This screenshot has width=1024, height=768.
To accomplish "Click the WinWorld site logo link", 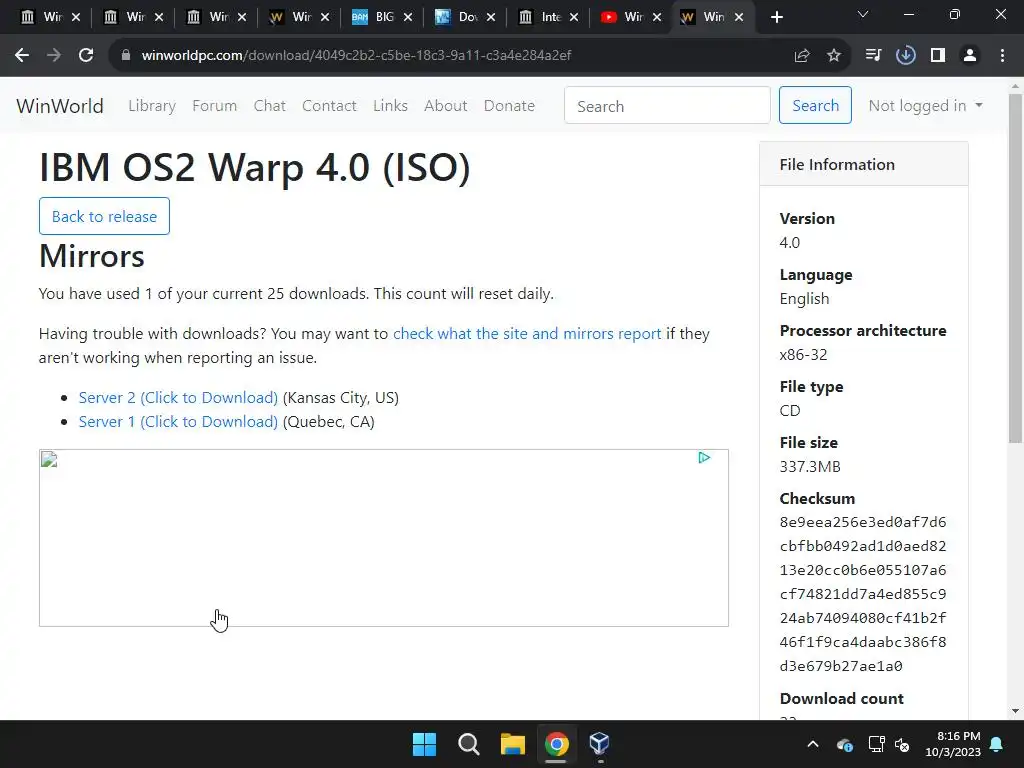I will [x=60, y=106].
